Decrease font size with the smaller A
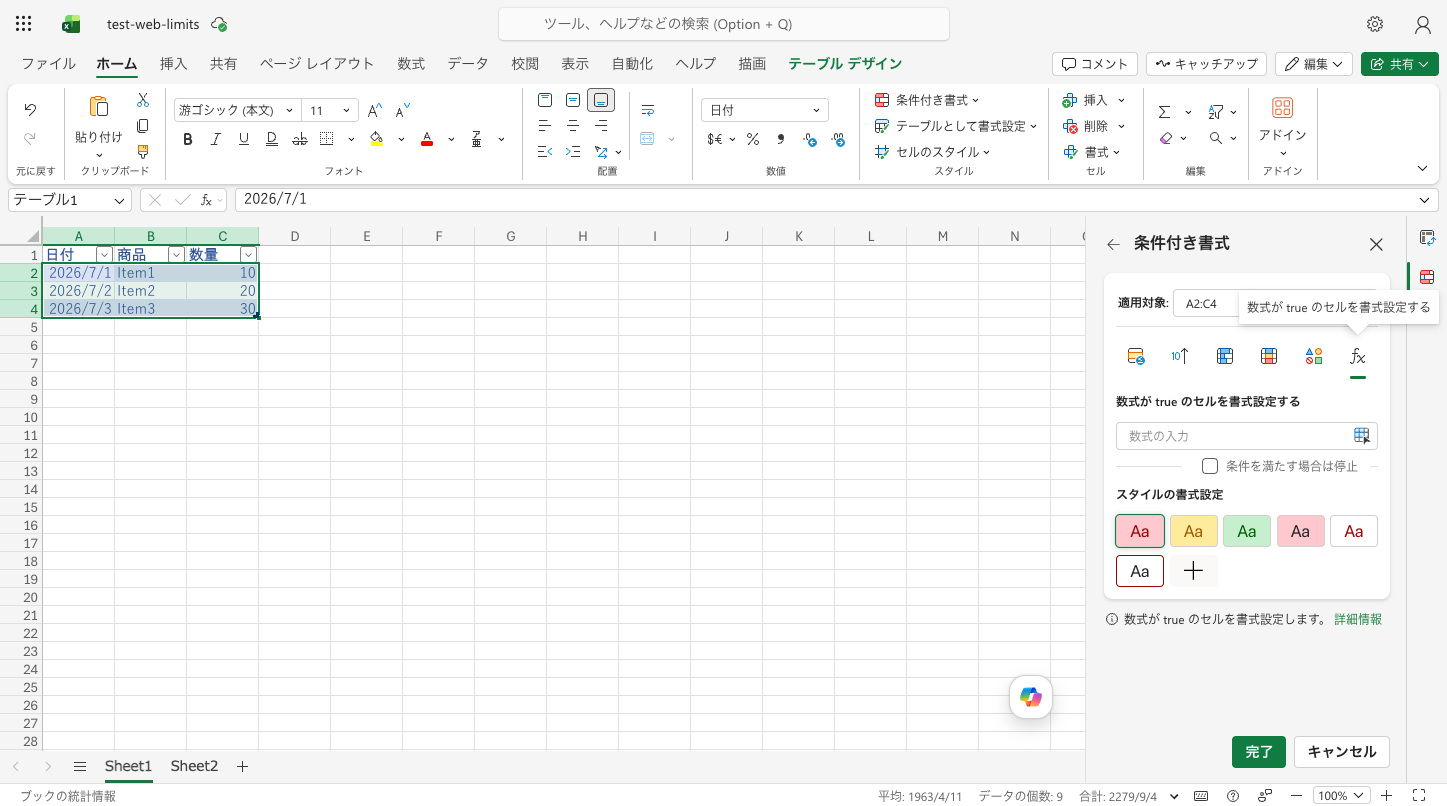The width and height of the screenshot is (1447, 806). tap(402, 111)
